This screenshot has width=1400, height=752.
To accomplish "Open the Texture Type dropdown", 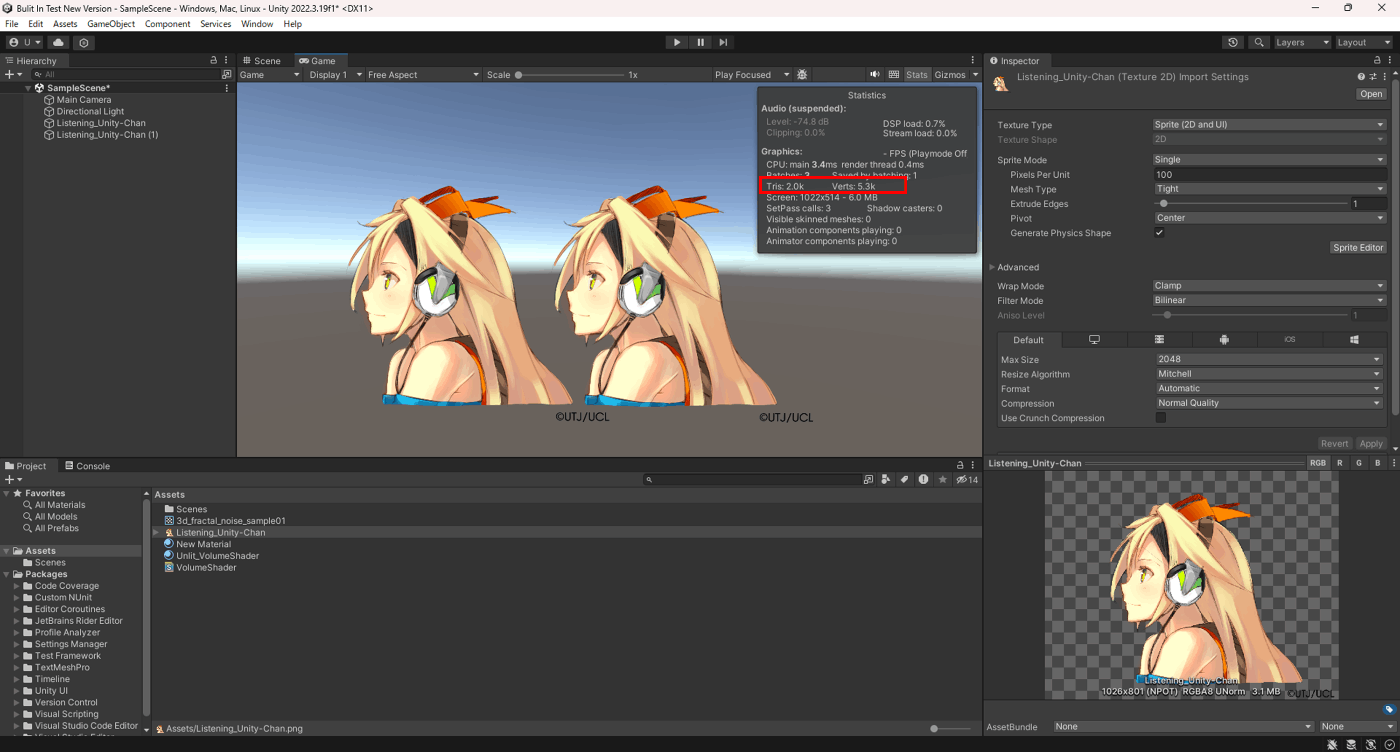I will point(1268,125).
